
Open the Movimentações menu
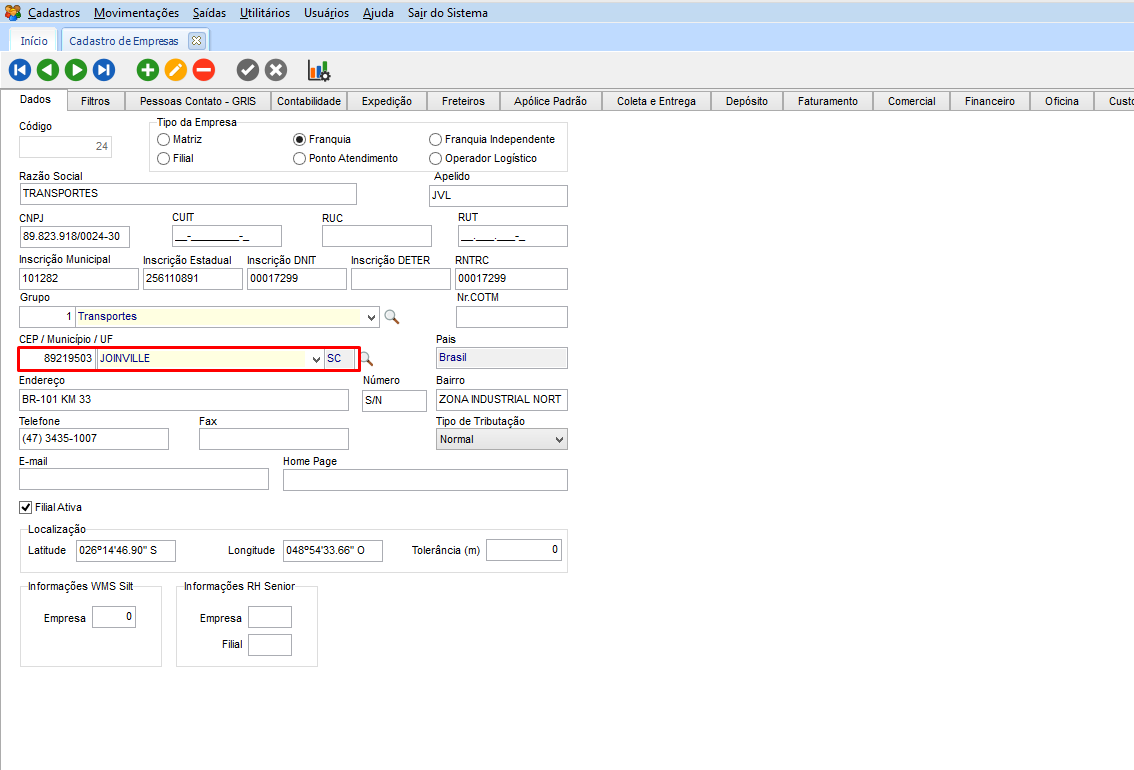pos(136,13)
